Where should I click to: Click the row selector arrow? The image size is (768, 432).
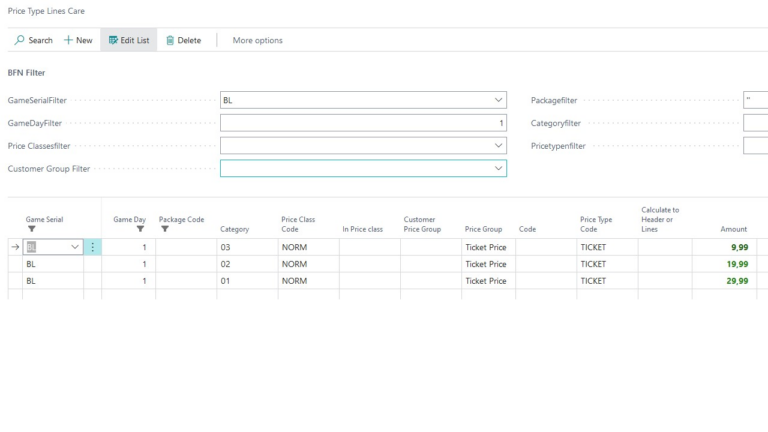pyautogui.click(x=15, y=247)
